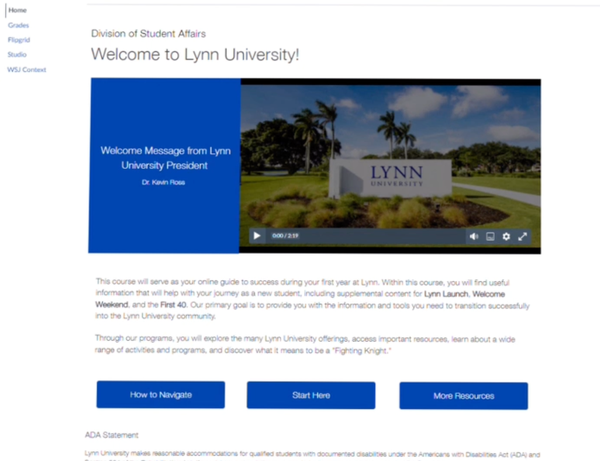Click the video captions icon beside the gear
The height and width of the screenshot is (461, 600).
490,236
